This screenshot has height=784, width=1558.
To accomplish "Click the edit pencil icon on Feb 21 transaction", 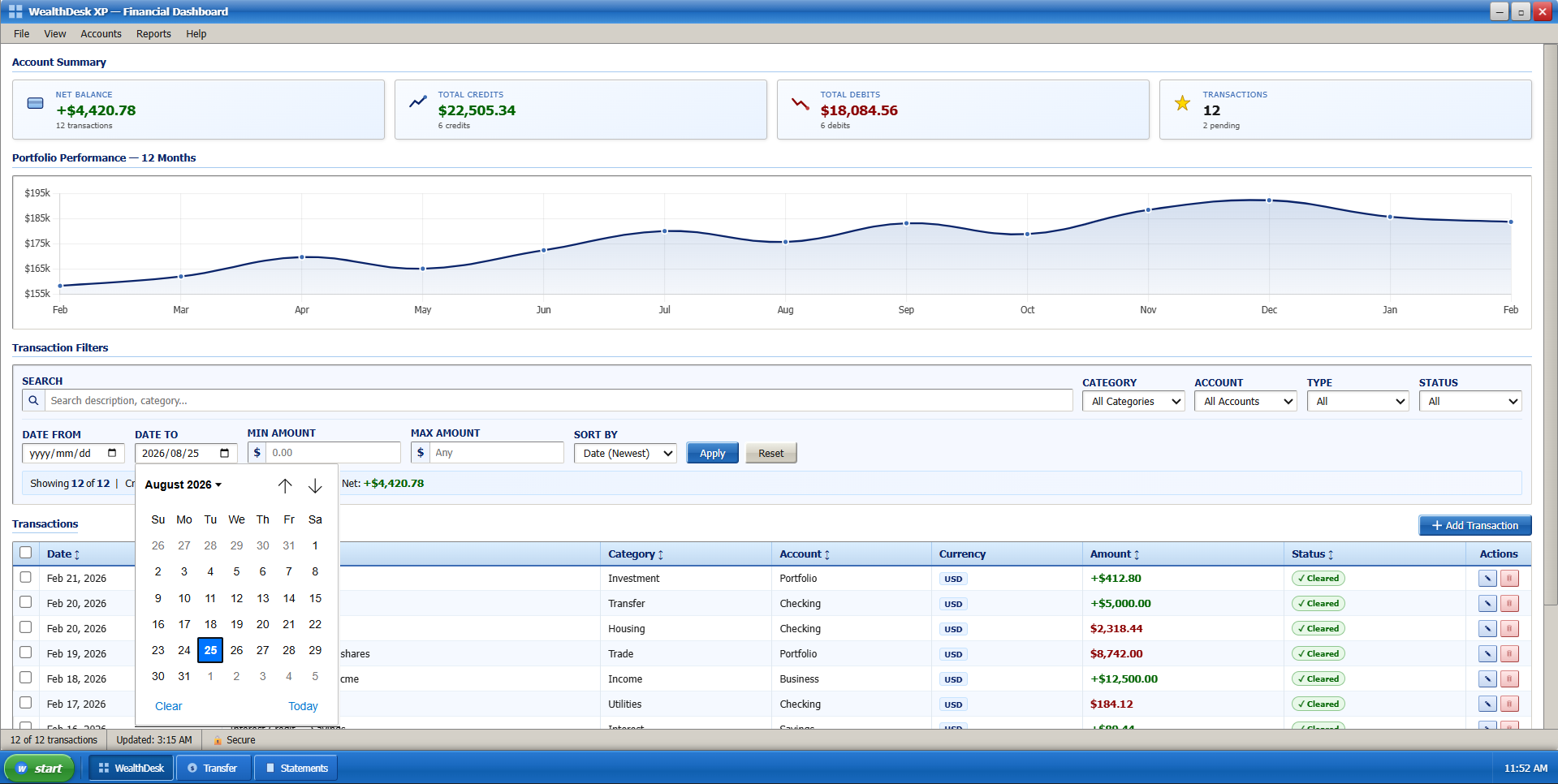I will pos(1487,578).
